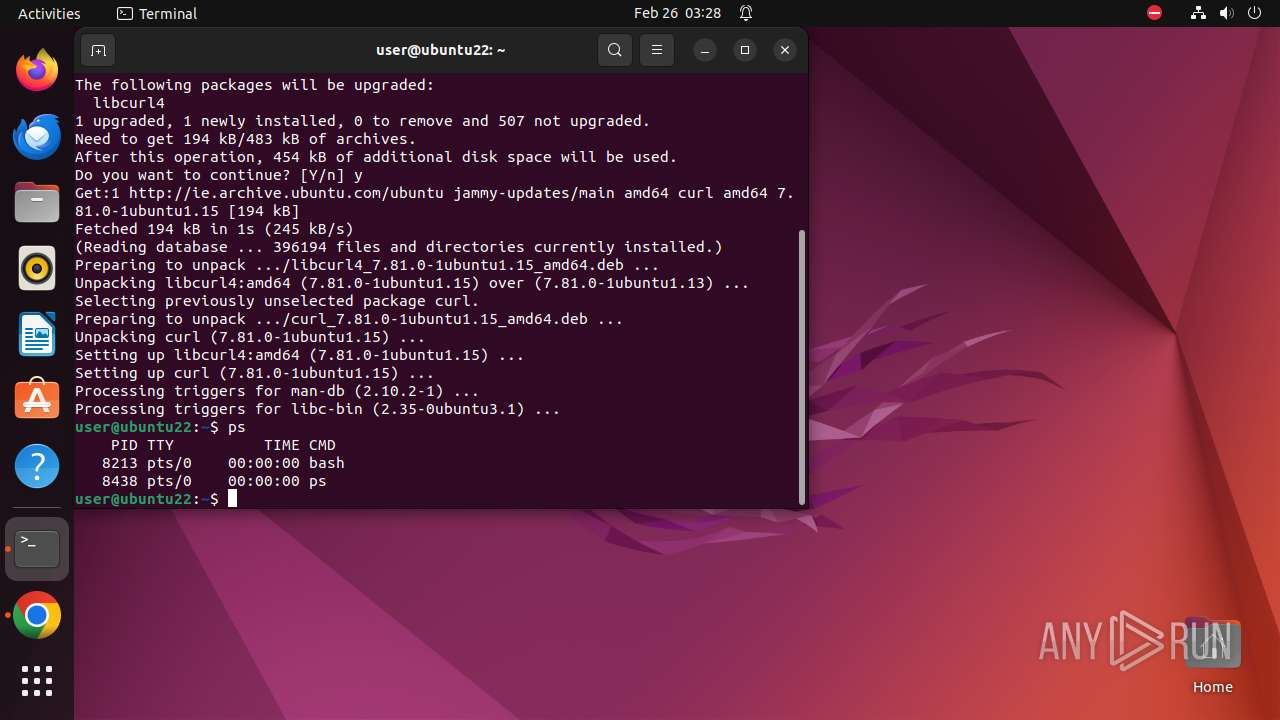Click the 'Selecting previously unselected package curl' line
This screenshot has width=1280, height=720.
(277, 301)
